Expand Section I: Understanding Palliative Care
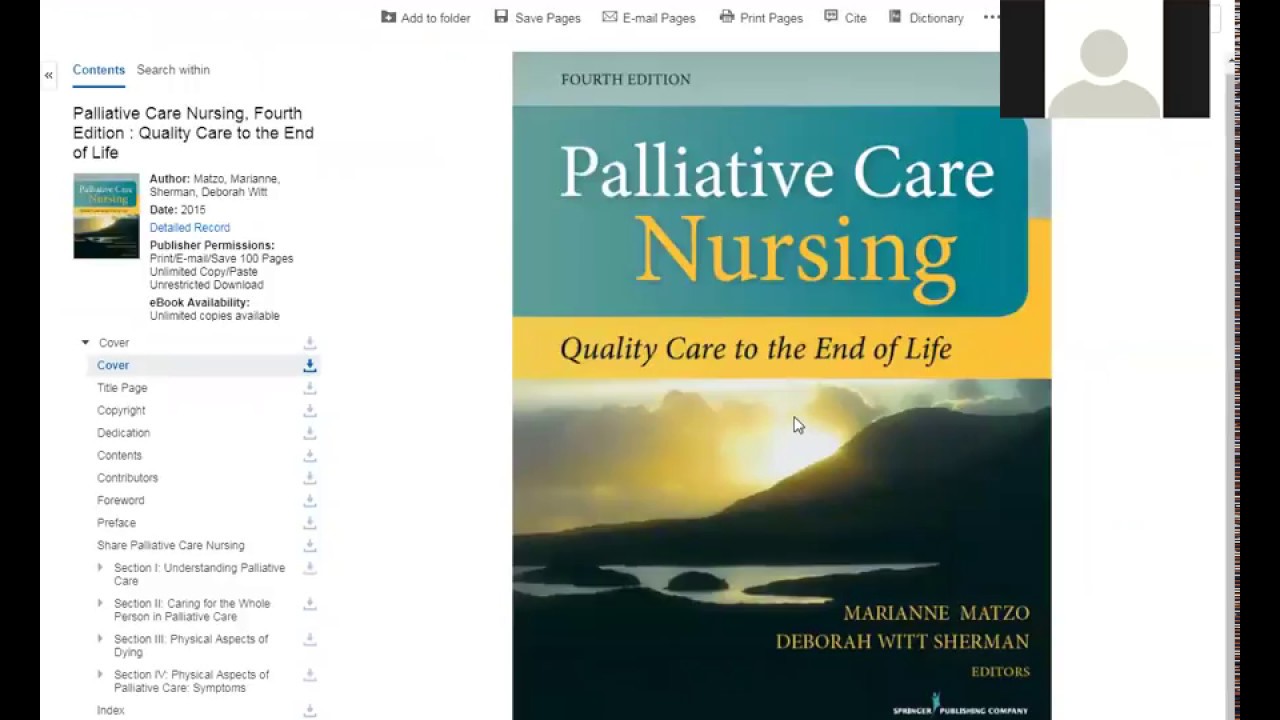Viewport: 1280px width, 720px height. pyautogui.click(x=99, y=568)
